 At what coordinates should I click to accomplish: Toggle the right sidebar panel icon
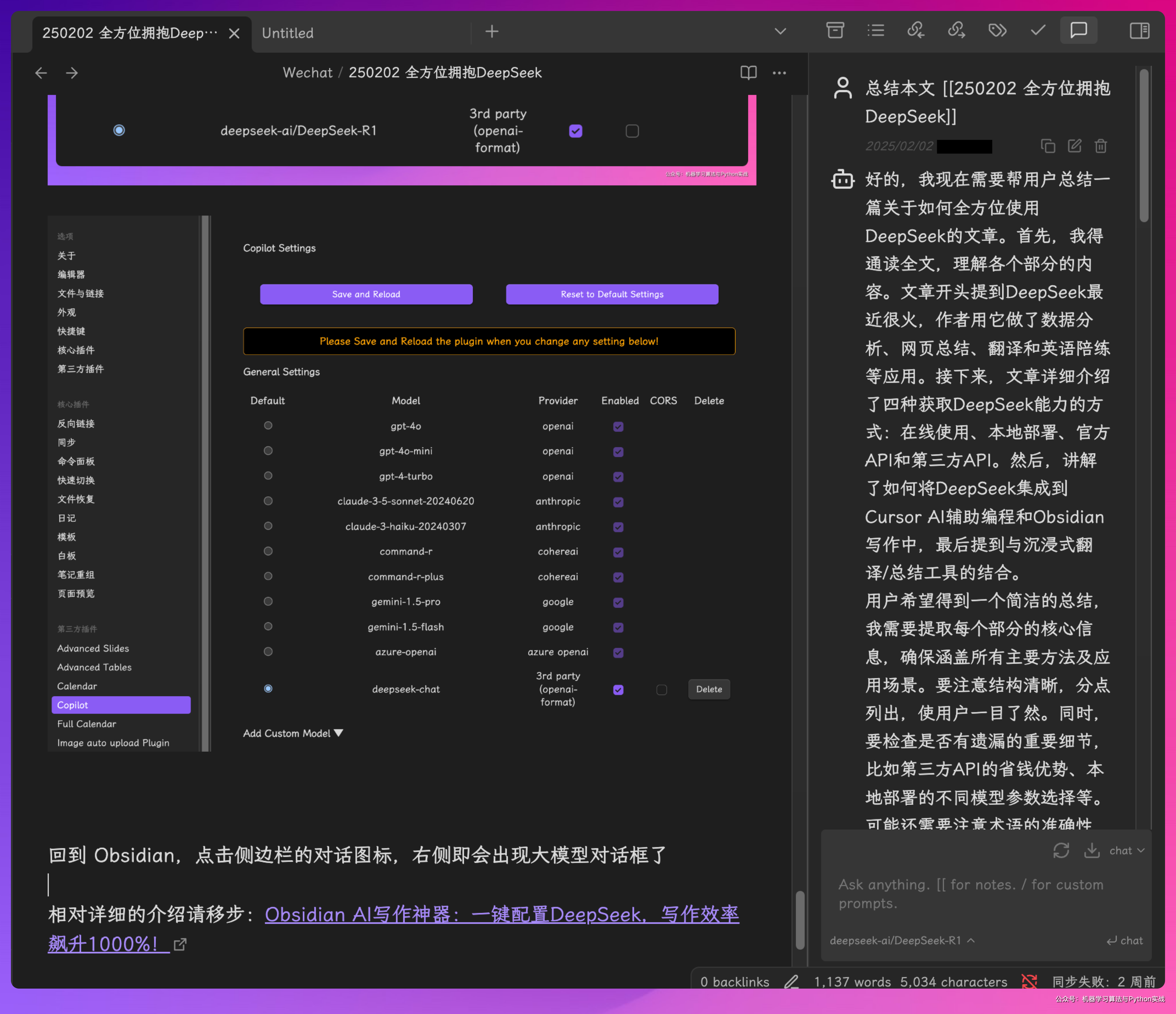click(x=1139, y=31)
